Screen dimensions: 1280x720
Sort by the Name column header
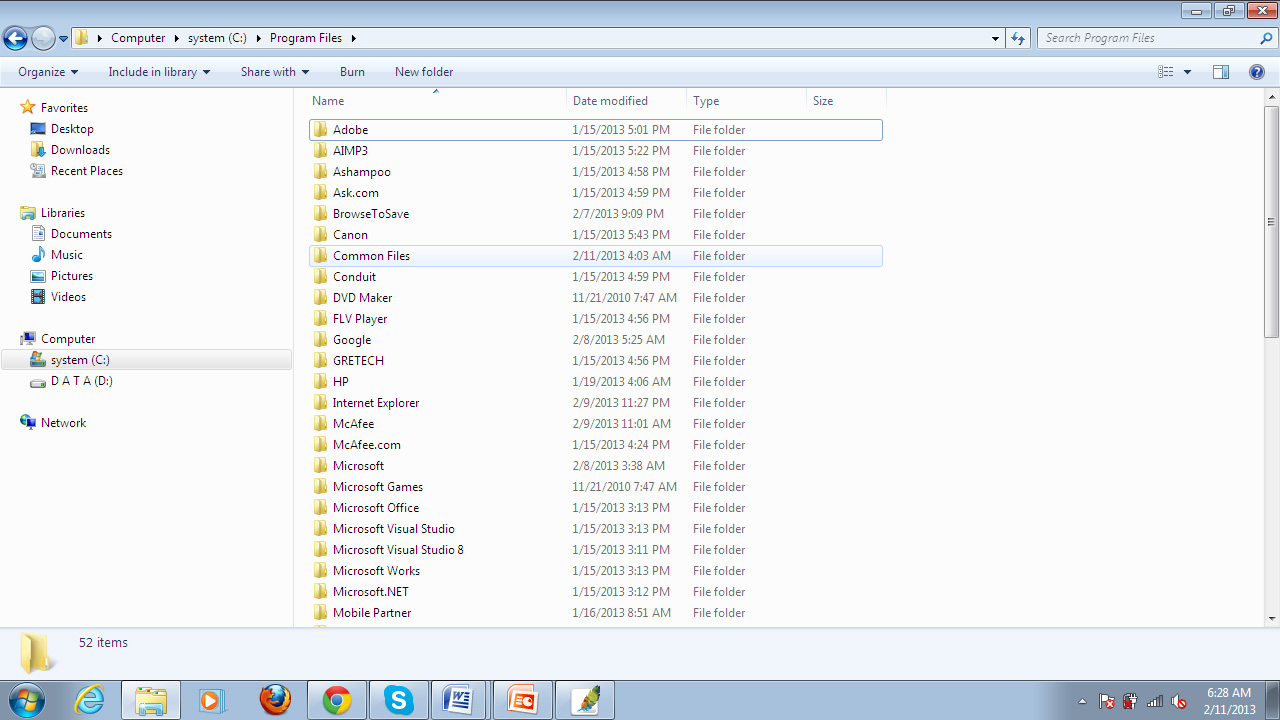(436, 101)
